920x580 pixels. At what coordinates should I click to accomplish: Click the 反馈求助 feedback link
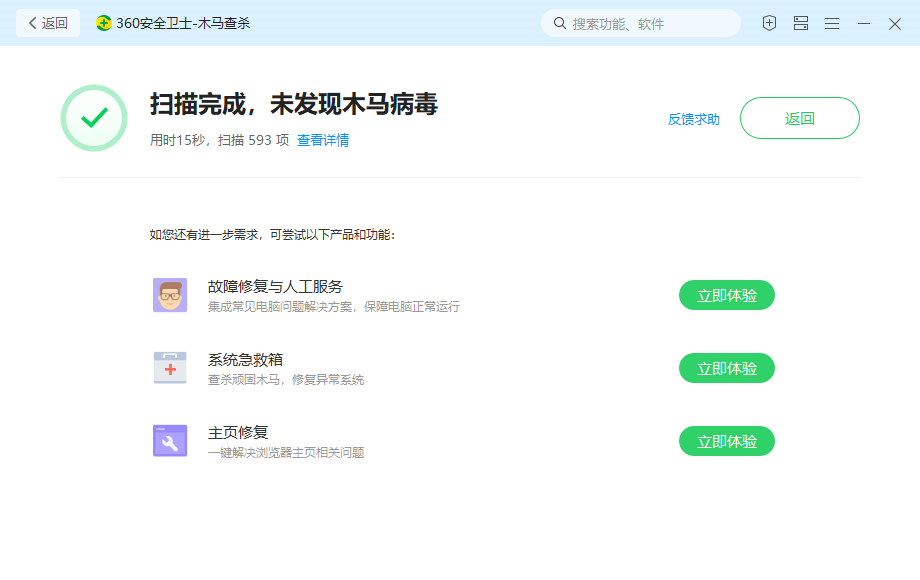(694, 119)
